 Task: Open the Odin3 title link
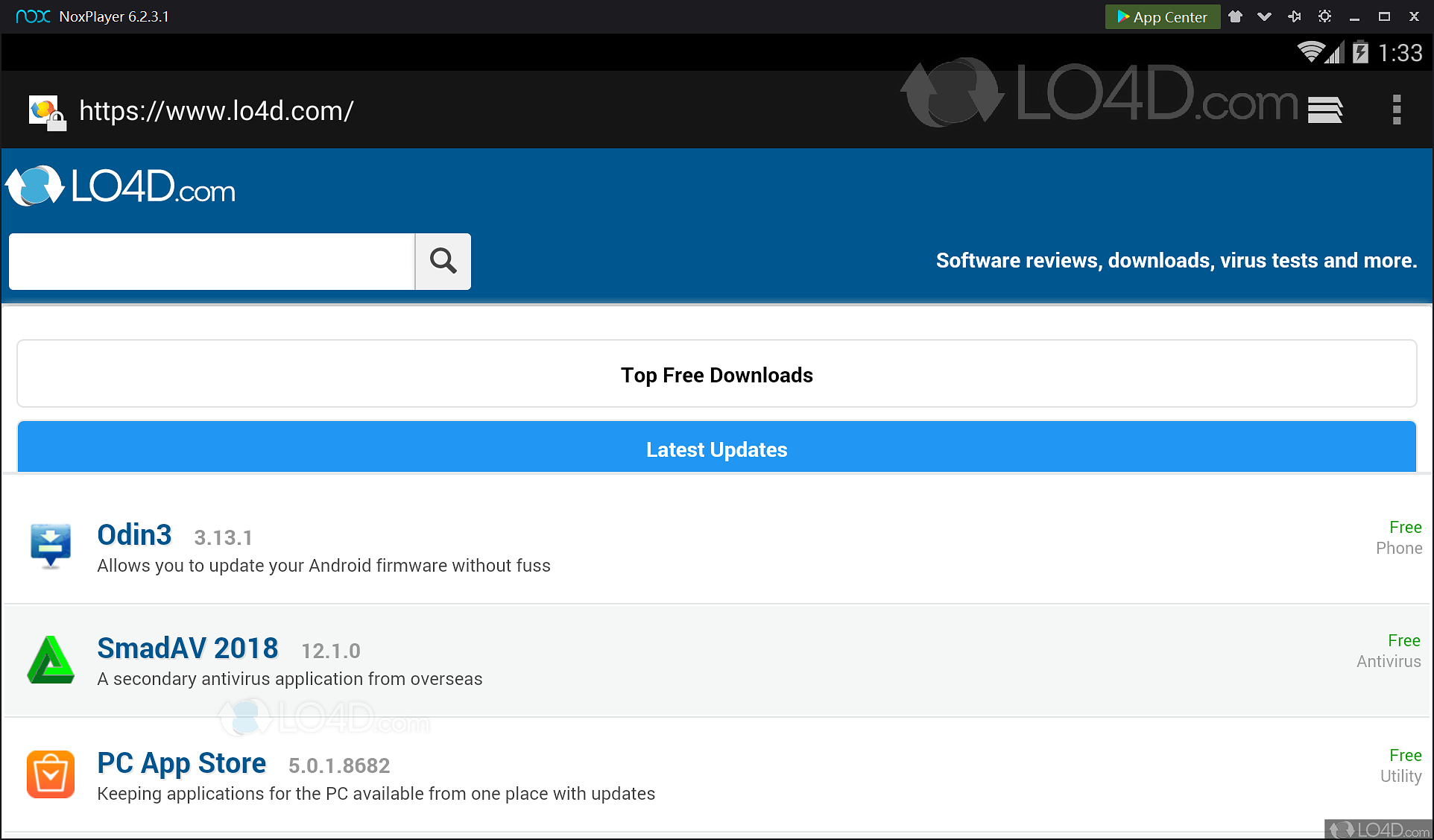pyautogui.click(x=134, y=535)
